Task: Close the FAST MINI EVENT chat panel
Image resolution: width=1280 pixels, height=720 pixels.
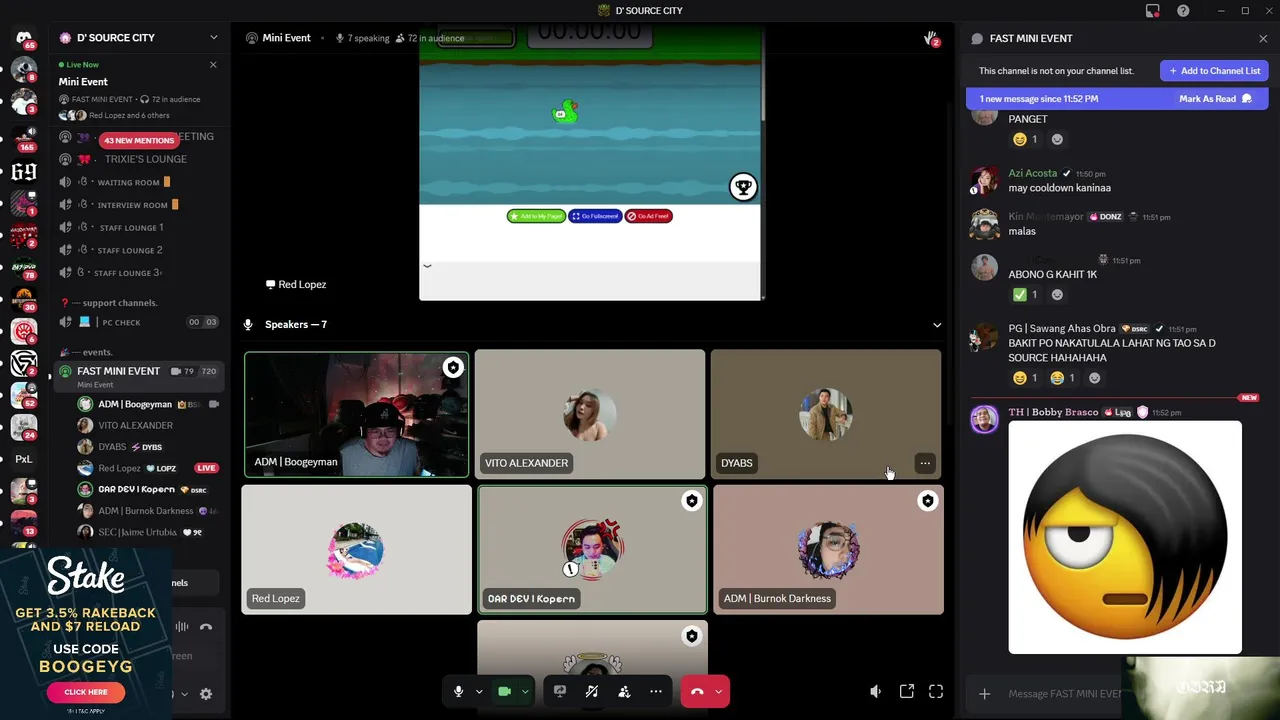Action: tap(1263, 38)
